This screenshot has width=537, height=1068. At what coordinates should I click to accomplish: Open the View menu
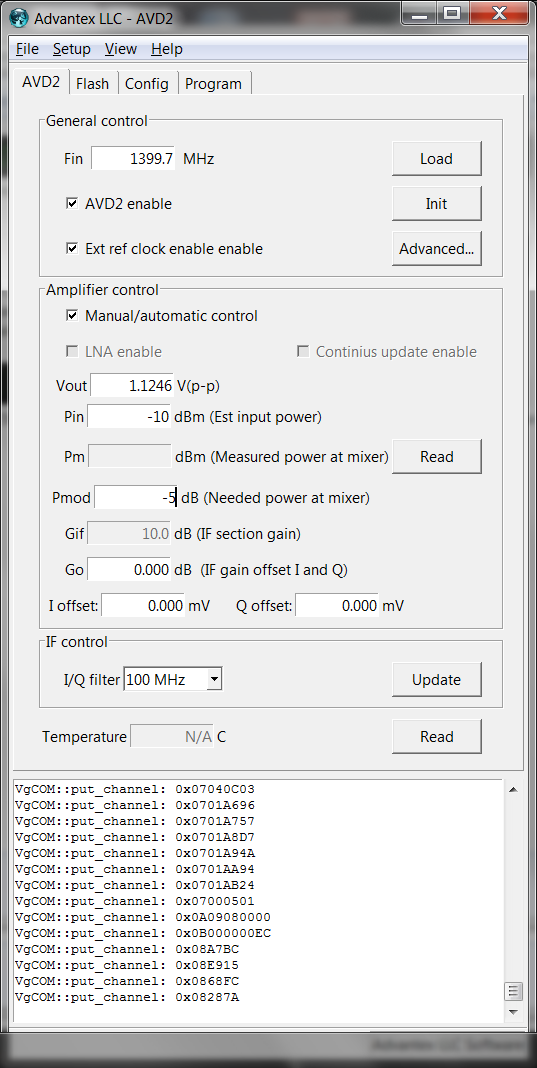tap(121, 49)
